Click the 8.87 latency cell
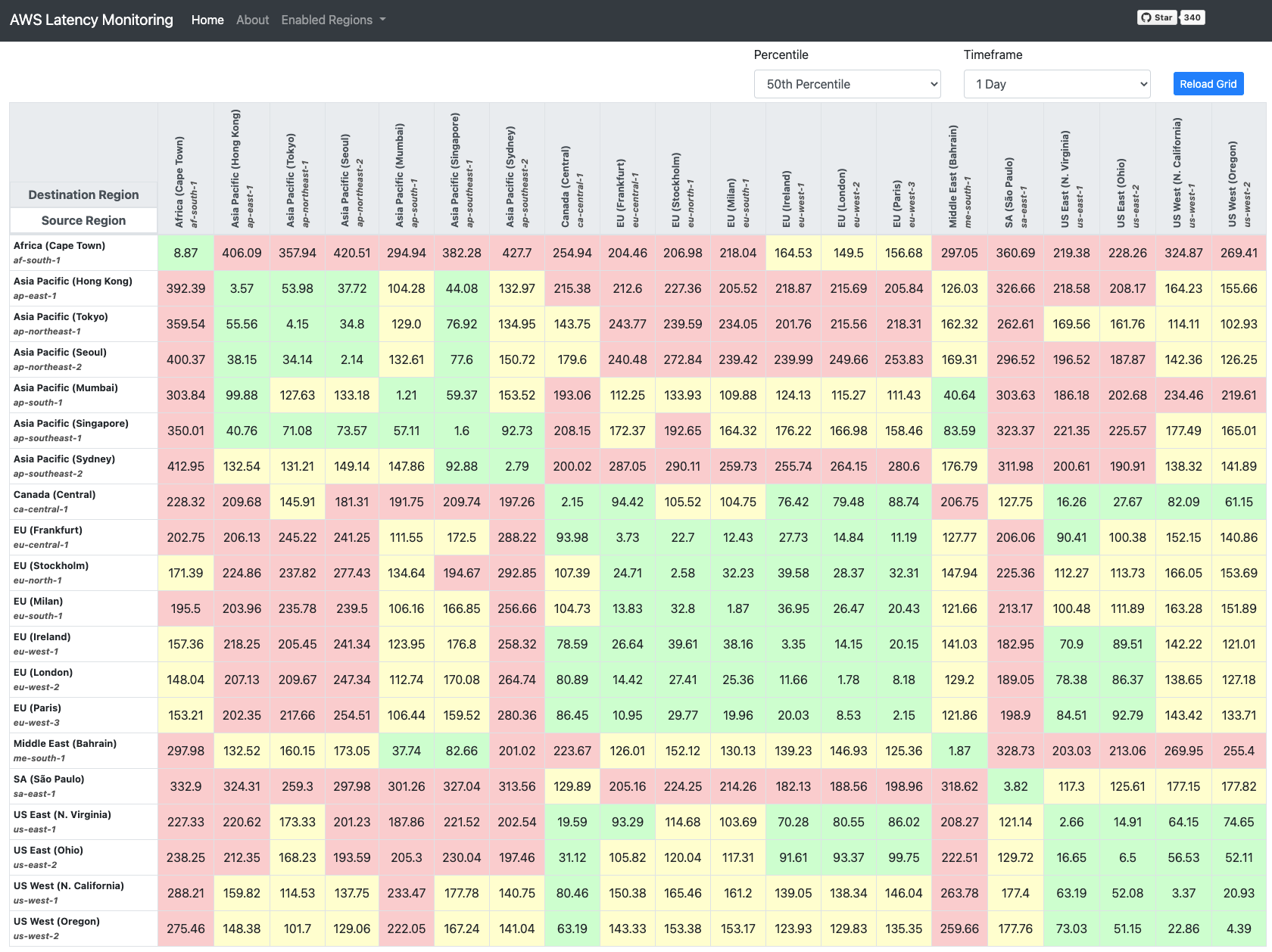 click(x=186, y=253)
